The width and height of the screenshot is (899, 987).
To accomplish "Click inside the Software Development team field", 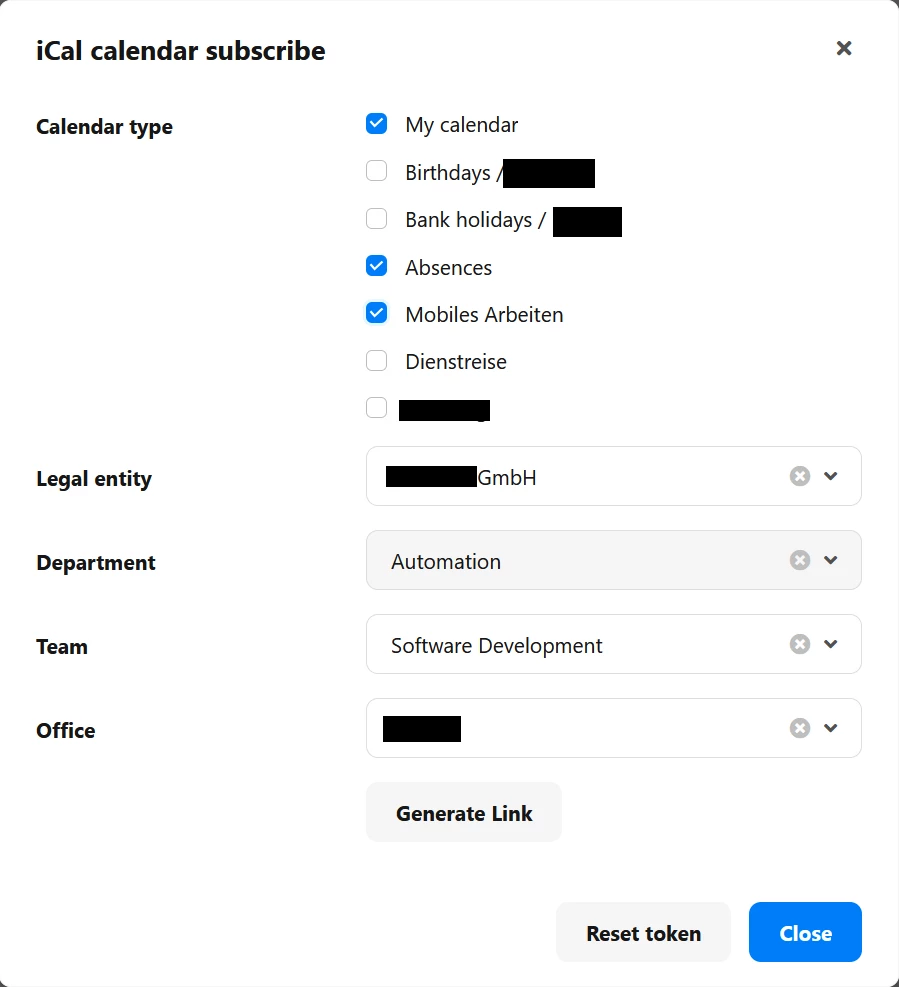I will coord(614,644).
